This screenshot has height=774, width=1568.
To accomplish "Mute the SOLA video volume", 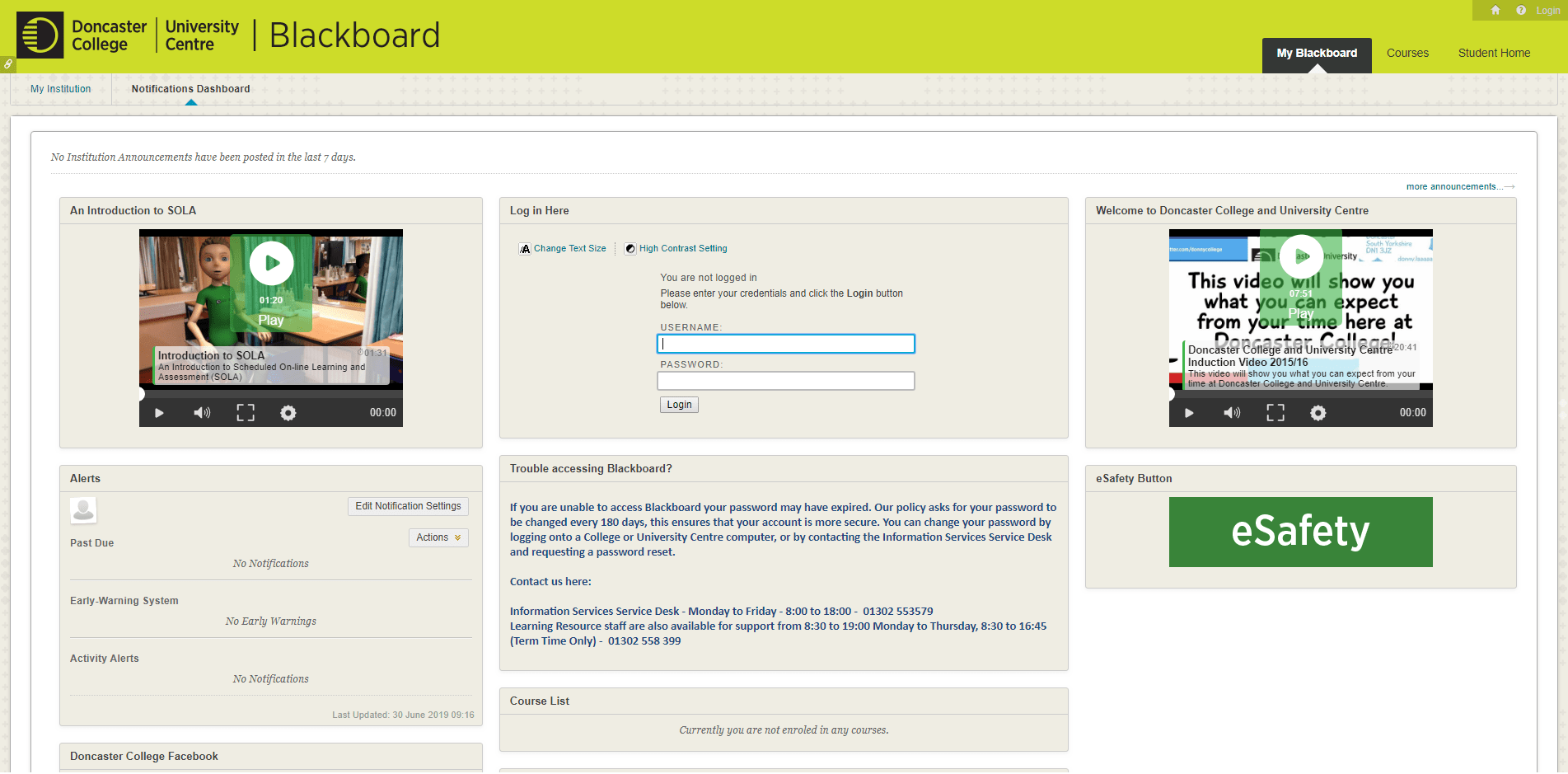I will click(x=202, y=413).
